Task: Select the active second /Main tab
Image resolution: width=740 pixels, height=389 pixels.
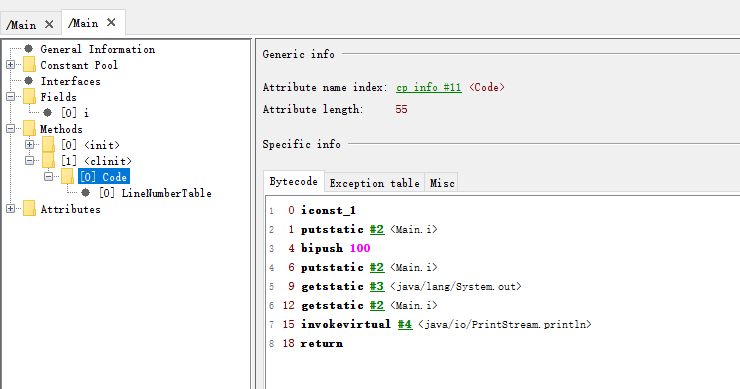Action: 83,23
